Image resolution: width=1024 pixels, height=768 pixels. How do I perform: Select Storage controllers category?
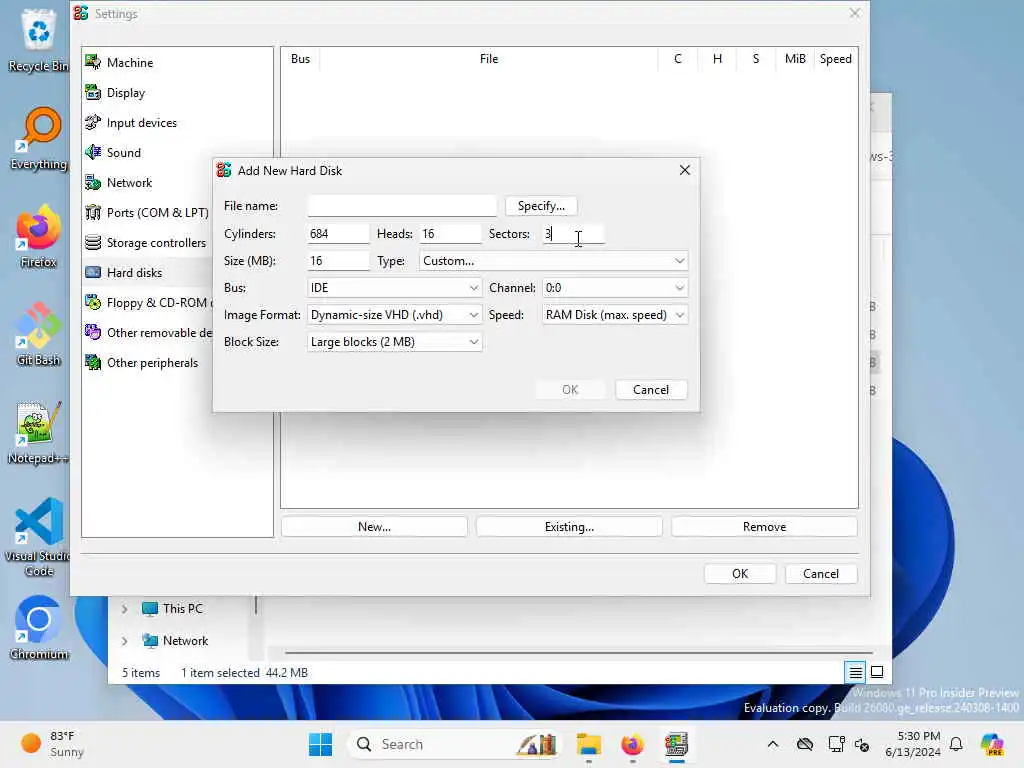(x=148, y=243)
